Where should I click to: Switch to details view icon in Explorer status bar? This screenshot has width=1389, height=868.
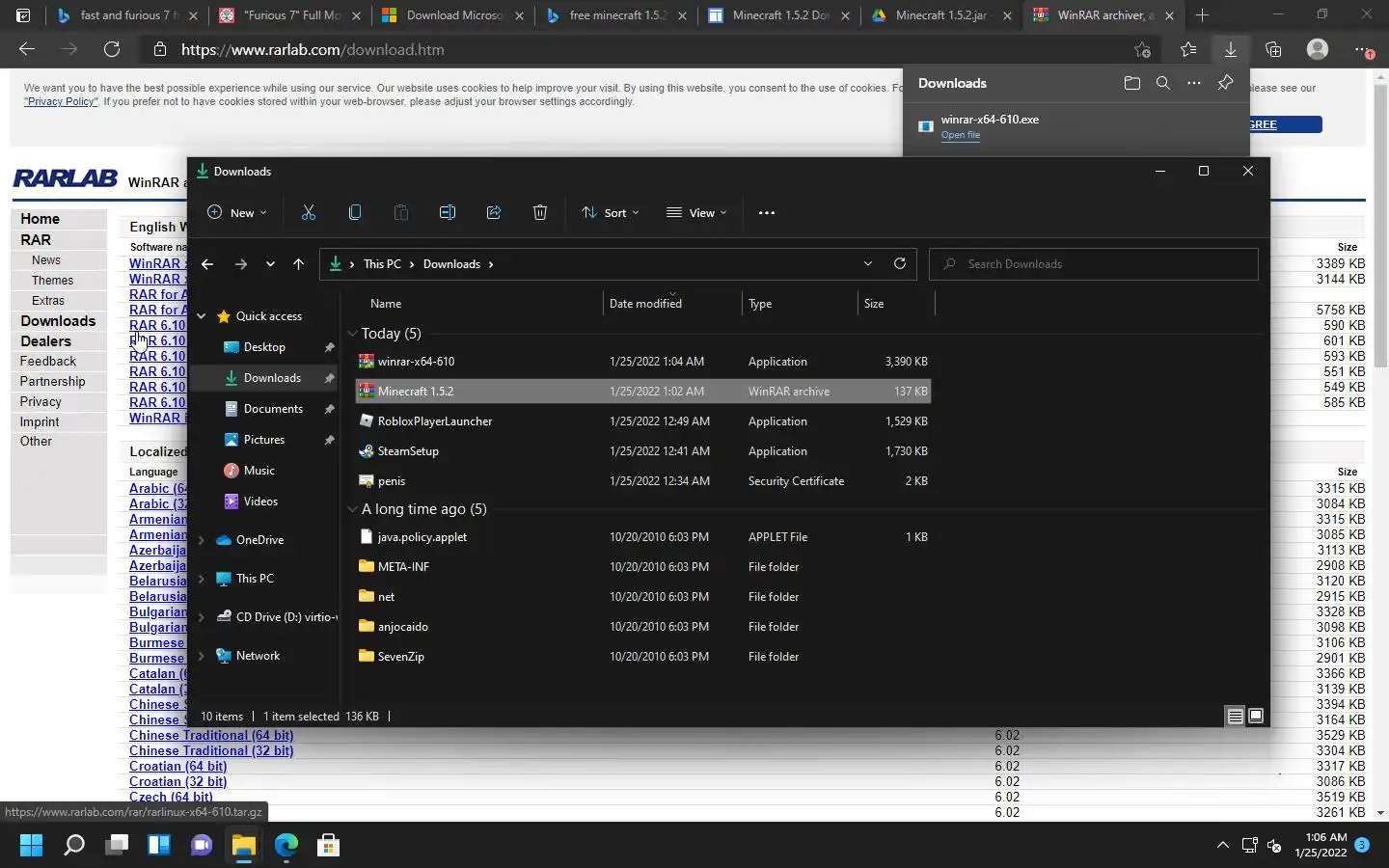1235,716
